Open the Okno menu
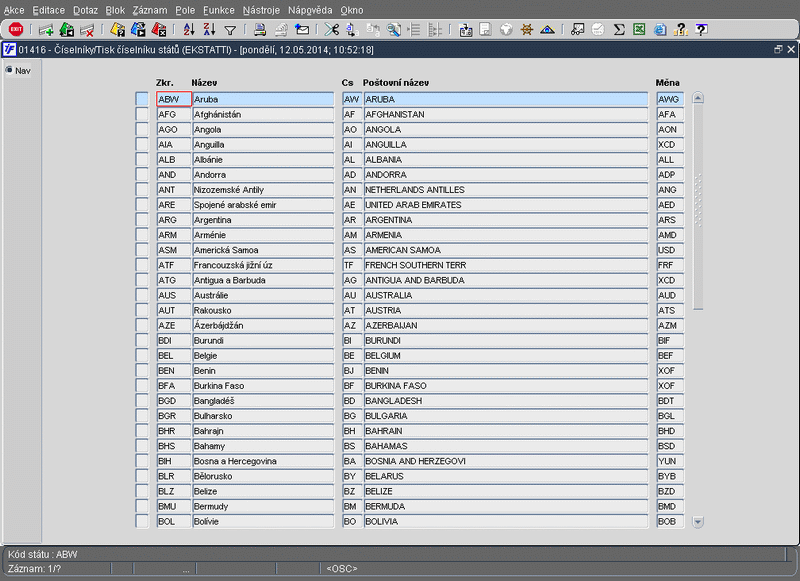800x581 pixels. (x=352, y=10)
